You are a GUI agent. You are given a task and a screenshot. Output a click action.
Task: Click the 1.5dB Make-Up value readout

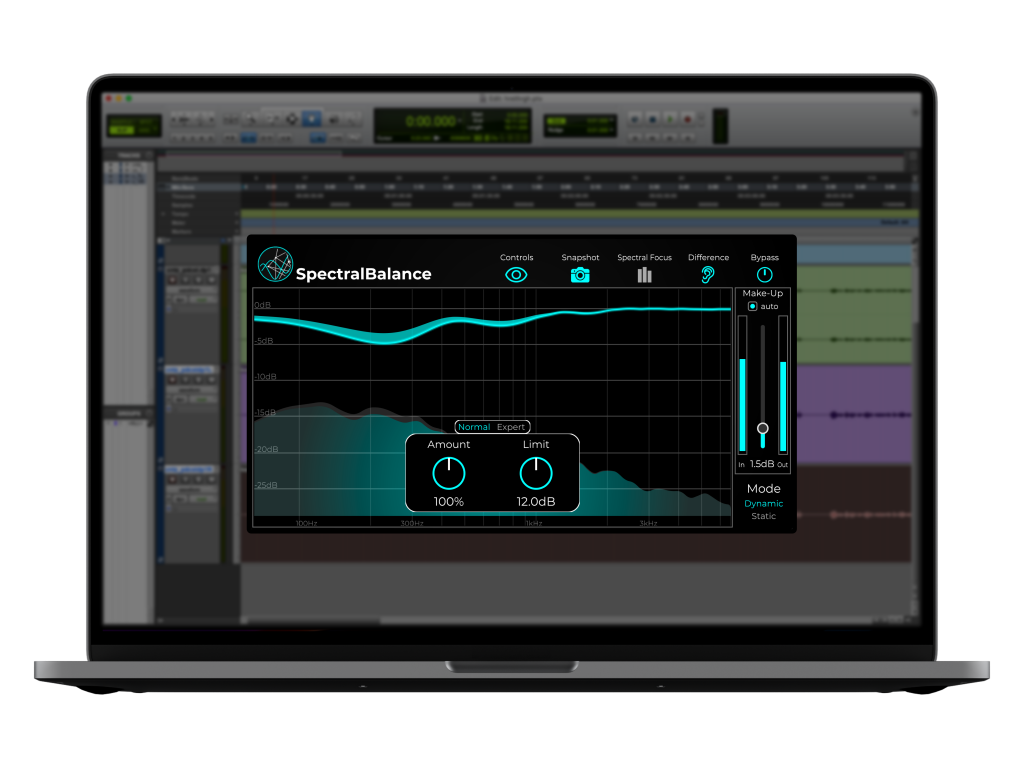(x=762, y=464)
